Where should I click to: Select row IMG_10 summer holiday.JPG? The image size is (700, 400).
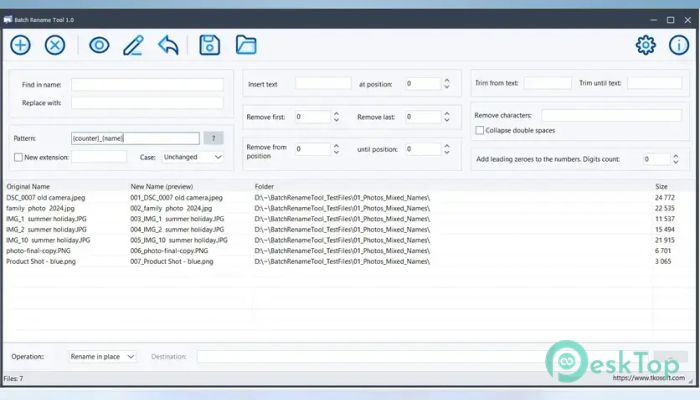349,240
